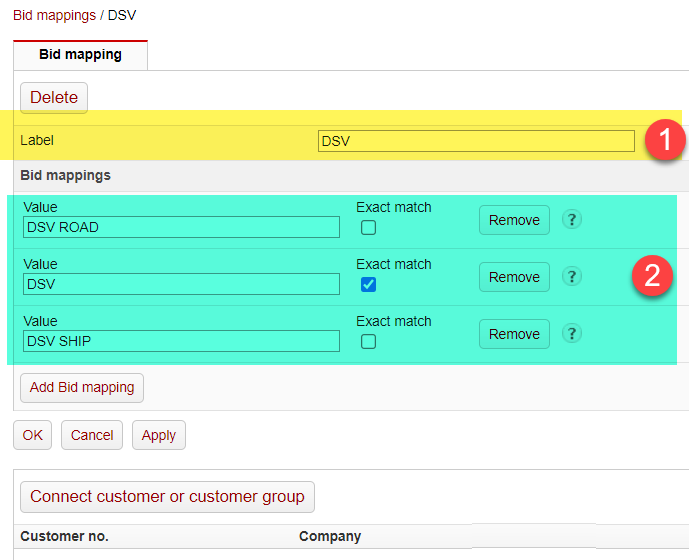Sort by Customer no. column header
Viewport: 689px width, 560px height.
64,536
